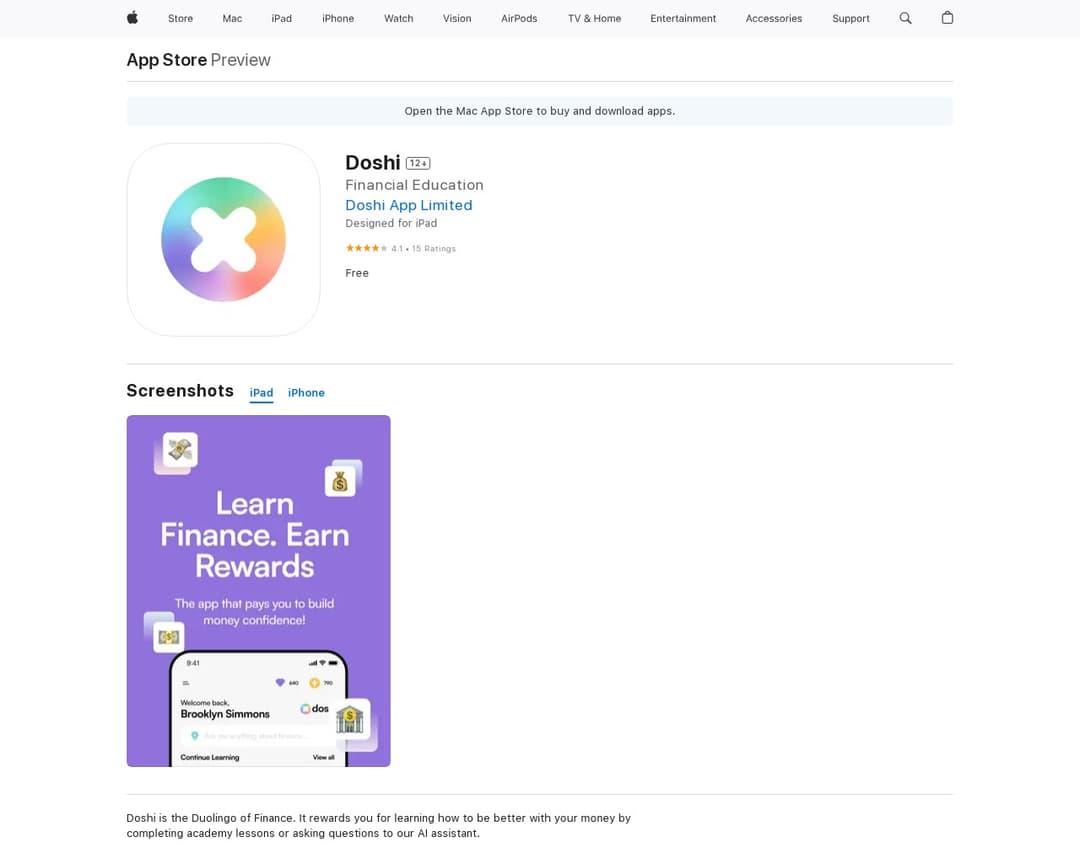Open the search magnifier icon

pos(905,18)
